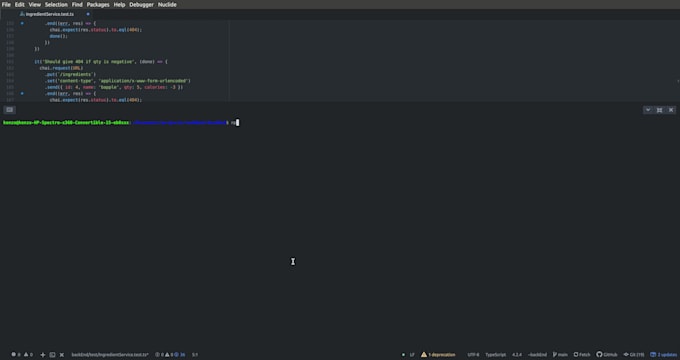The image size is (680, 360).
Task: Click the .set('content-type' code line
Action: [118, 81]
